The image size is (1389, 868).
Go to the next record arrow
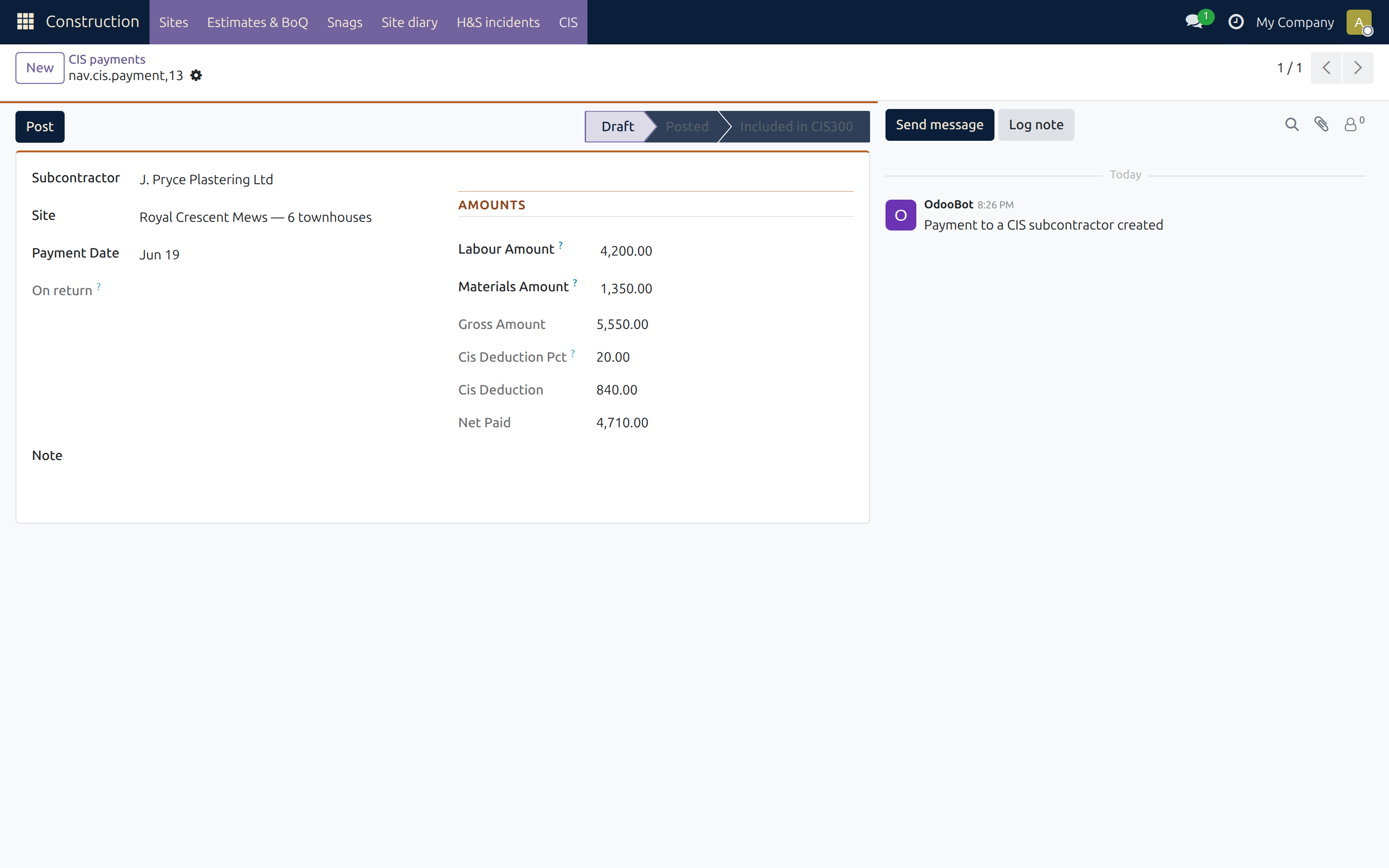click(x=1358, y=68)
